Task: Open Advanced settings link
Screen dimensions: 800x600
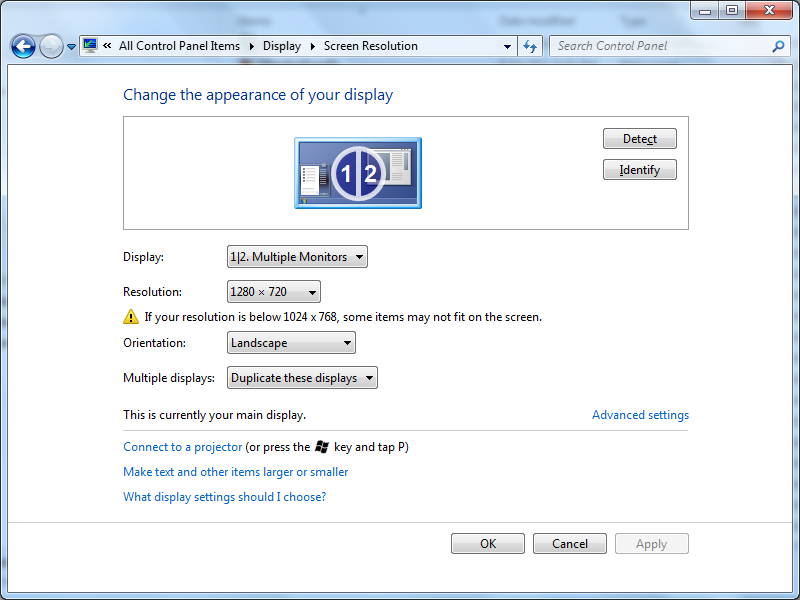Action: coord(640,415)
